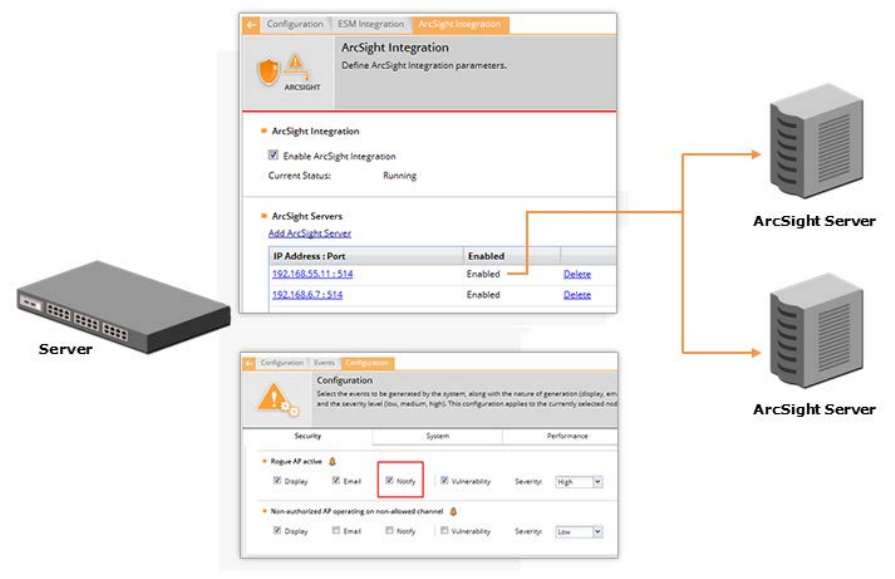Image resolution: width=895 pixels, height=579 pixels.
Task: Open server entry 192.168.55.11 : 514
Action: click(312, 274)
